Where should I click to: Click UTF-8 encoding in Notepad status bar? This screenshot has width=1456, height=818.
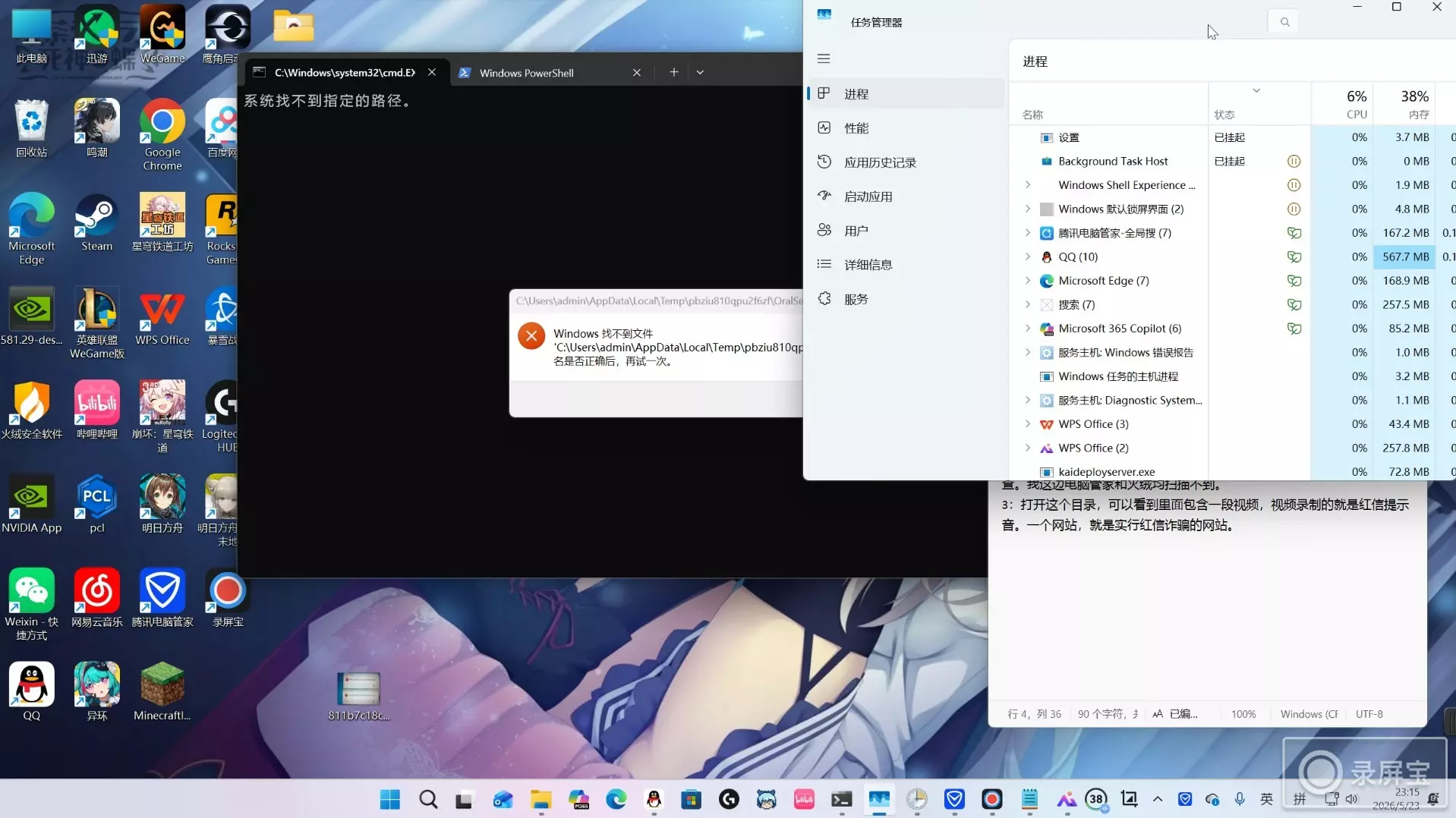[x=1369, y=714]
